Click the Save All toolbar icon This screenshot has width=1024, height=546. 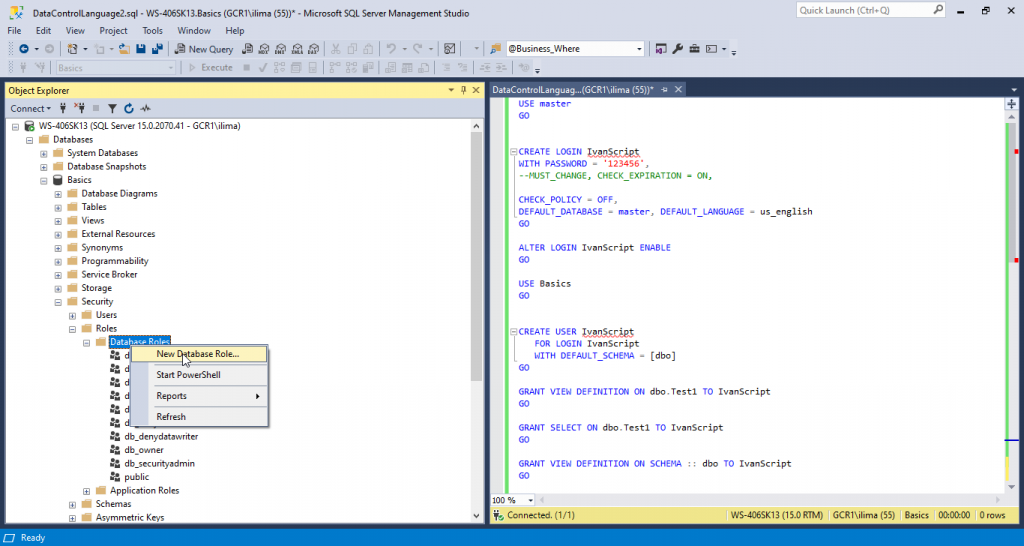(157, 49)
